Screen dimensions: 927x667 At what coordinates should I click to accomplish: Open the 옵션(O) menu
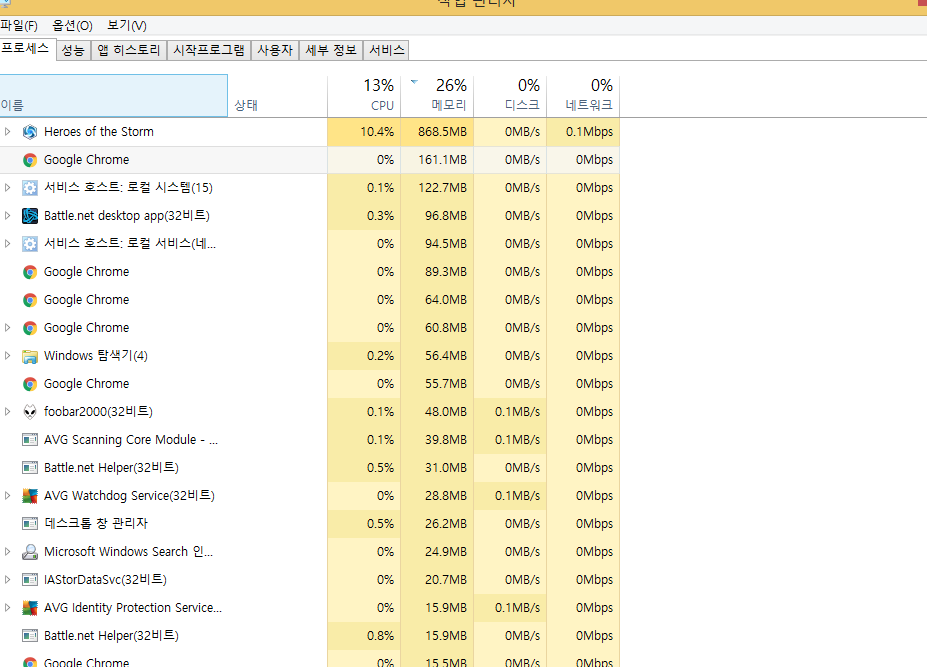tap(72, 25)
